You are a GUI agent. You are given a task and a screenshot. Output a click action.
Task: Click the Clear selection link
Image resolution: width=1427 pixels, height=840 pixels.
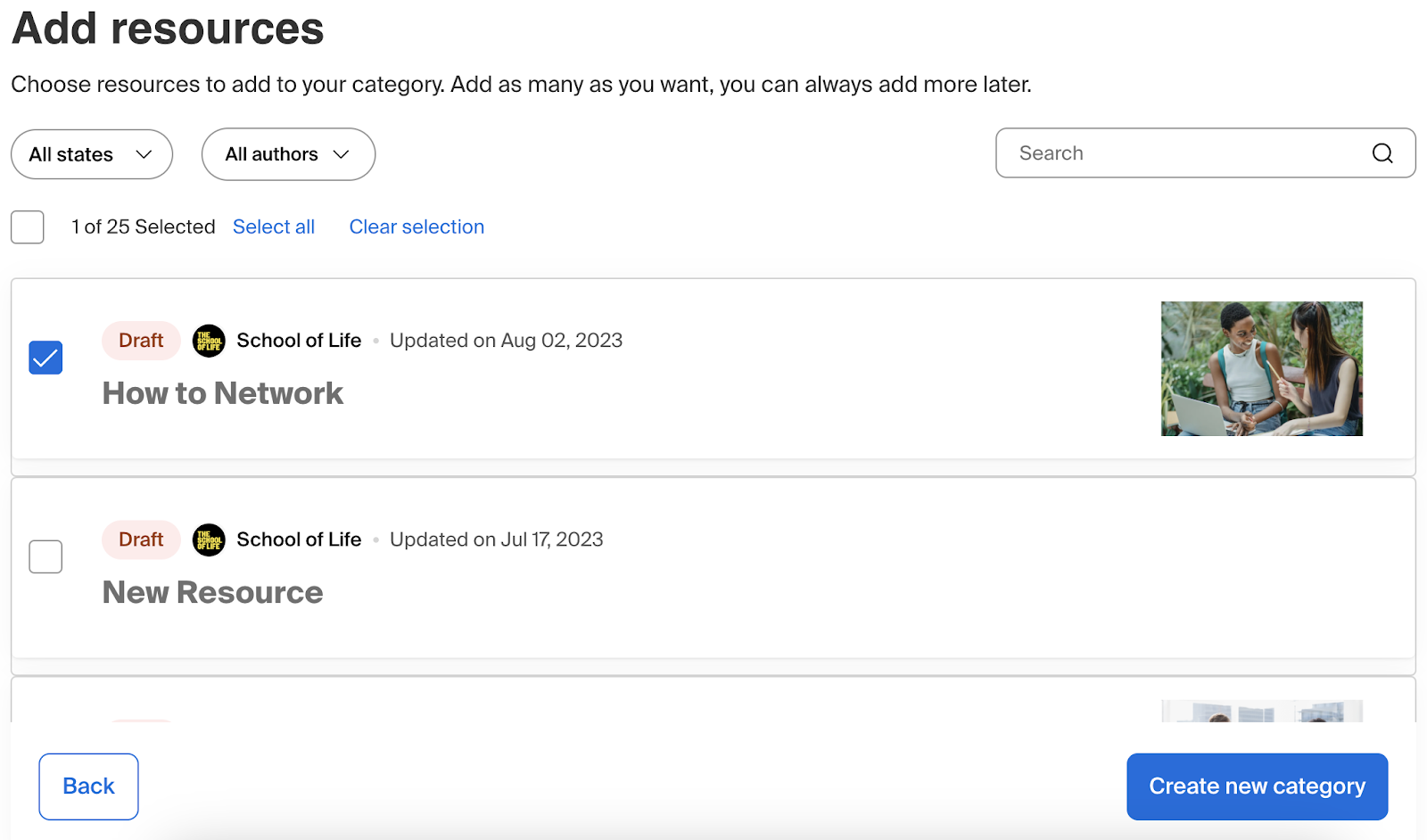click(417, 226)
